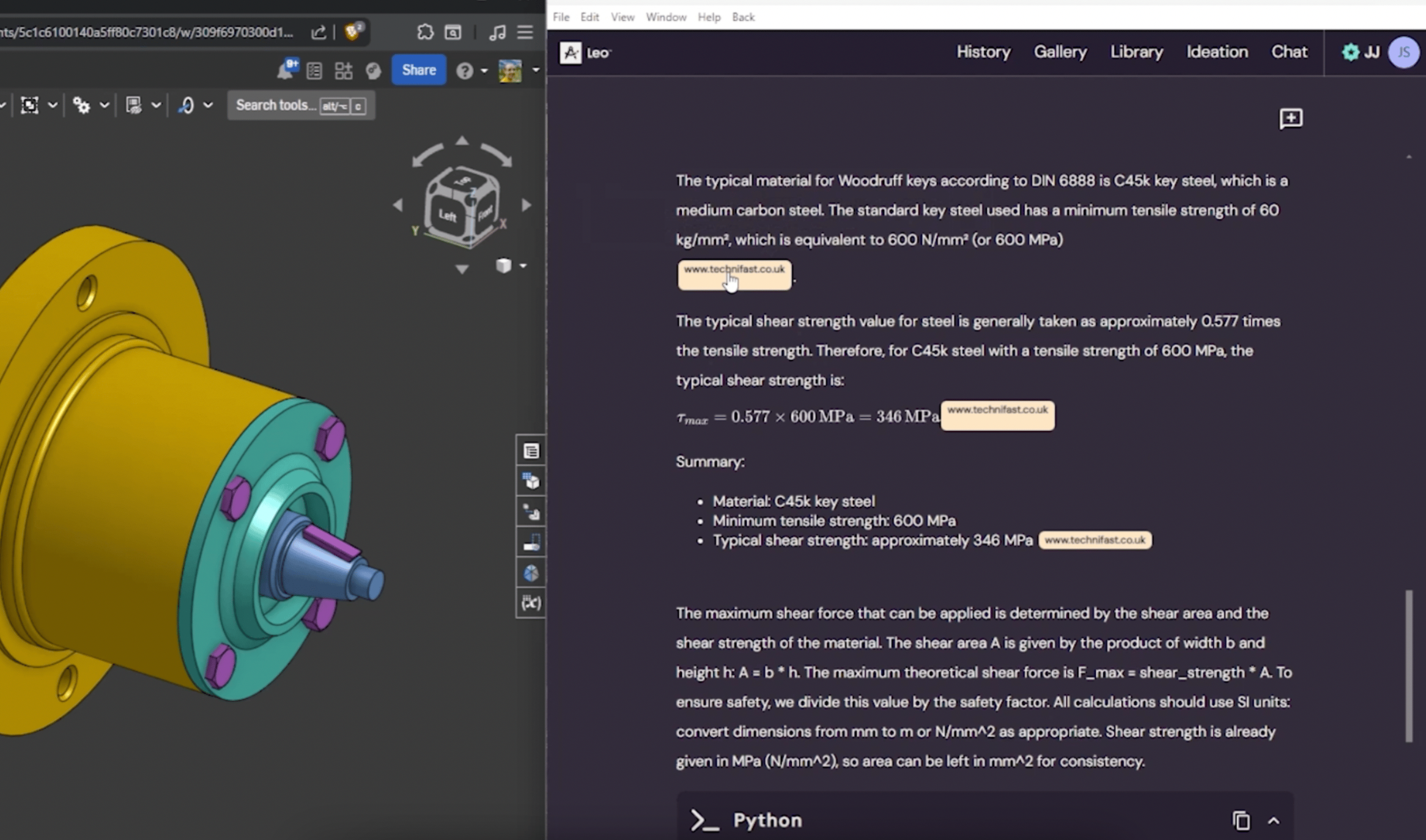Switch to the Gallery section in Leo

point(1060,52)
